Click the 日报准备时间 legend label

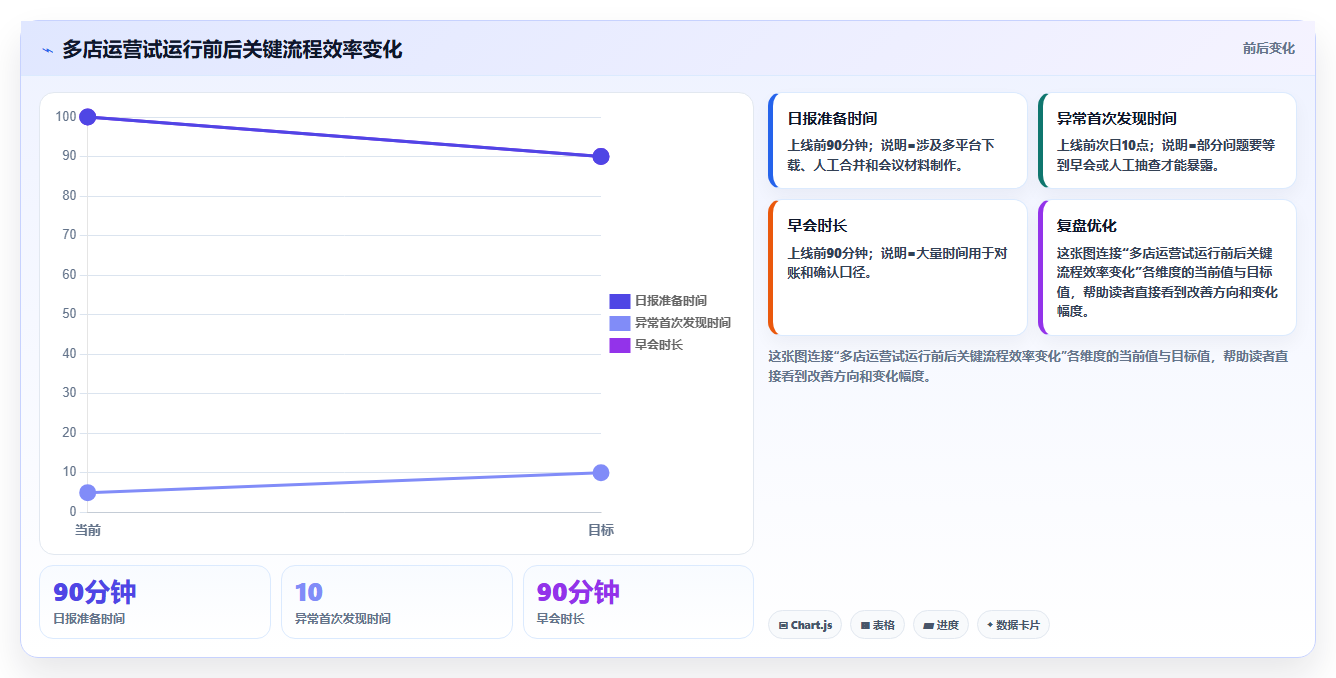pos(671,301)
